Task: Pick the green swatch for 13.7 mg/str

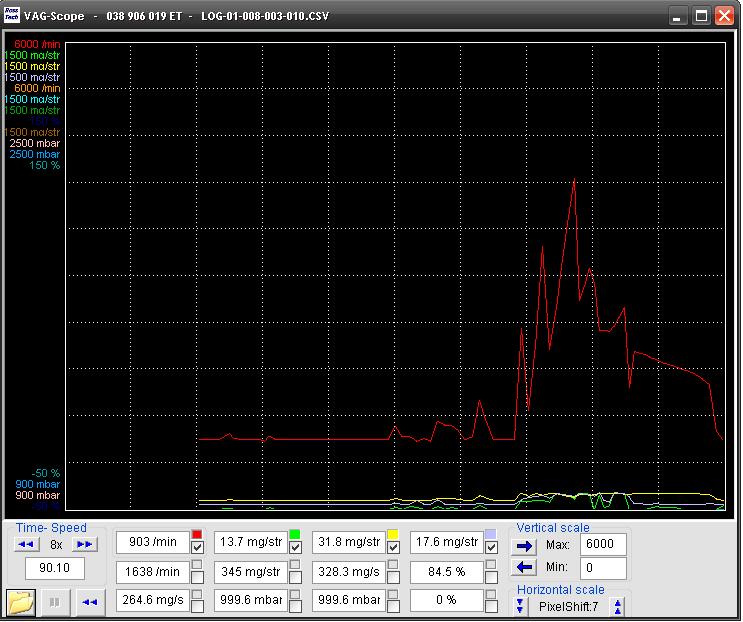Action: [x=295, y=535]
